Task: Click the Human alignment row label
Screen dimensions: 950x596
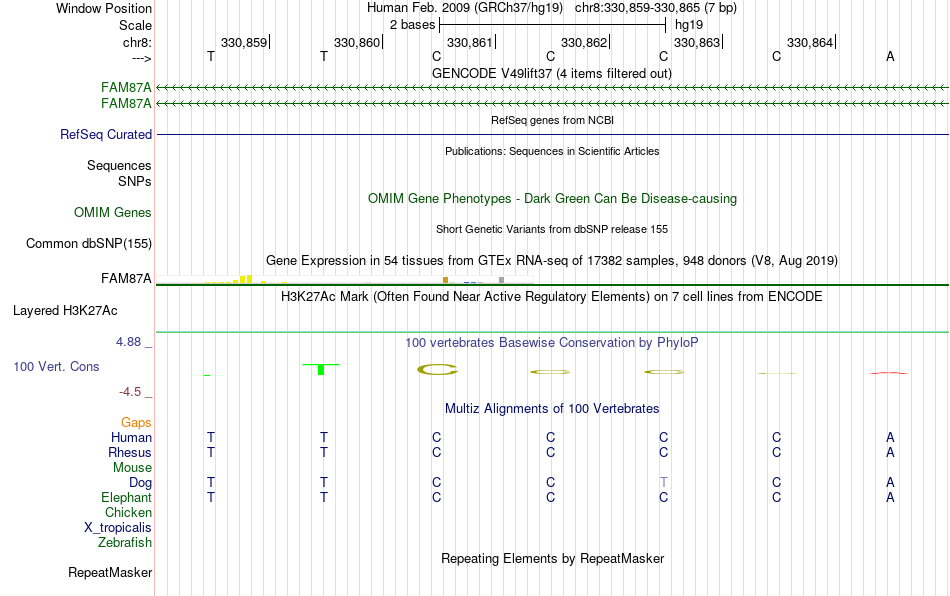Action: (131, 437)
